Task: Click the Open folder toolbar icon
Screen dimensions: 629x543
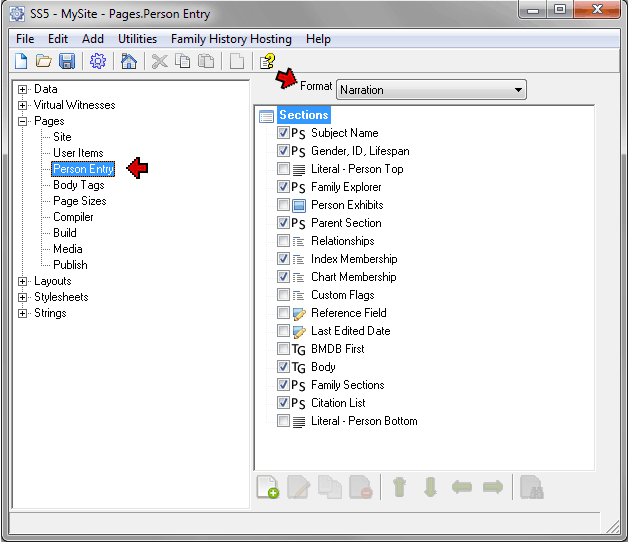Action: click(x=44, y=62)
